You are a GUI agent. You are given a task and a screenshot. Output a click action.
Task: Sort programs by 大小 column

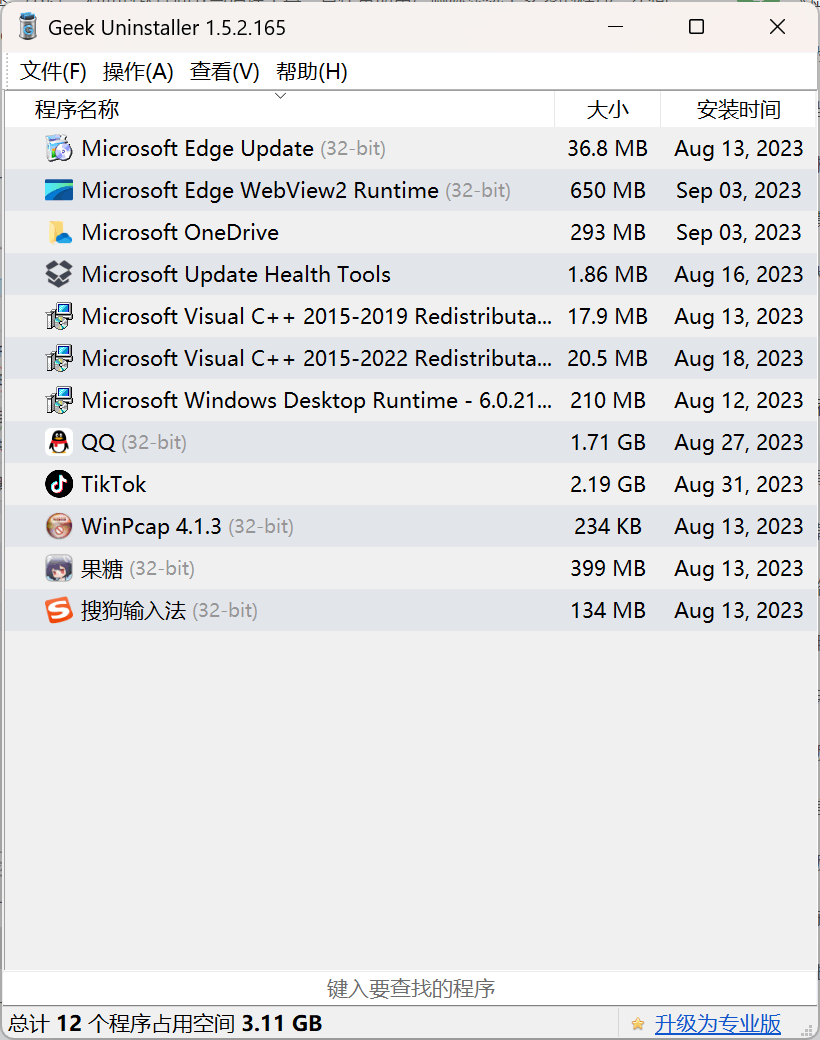608,109
